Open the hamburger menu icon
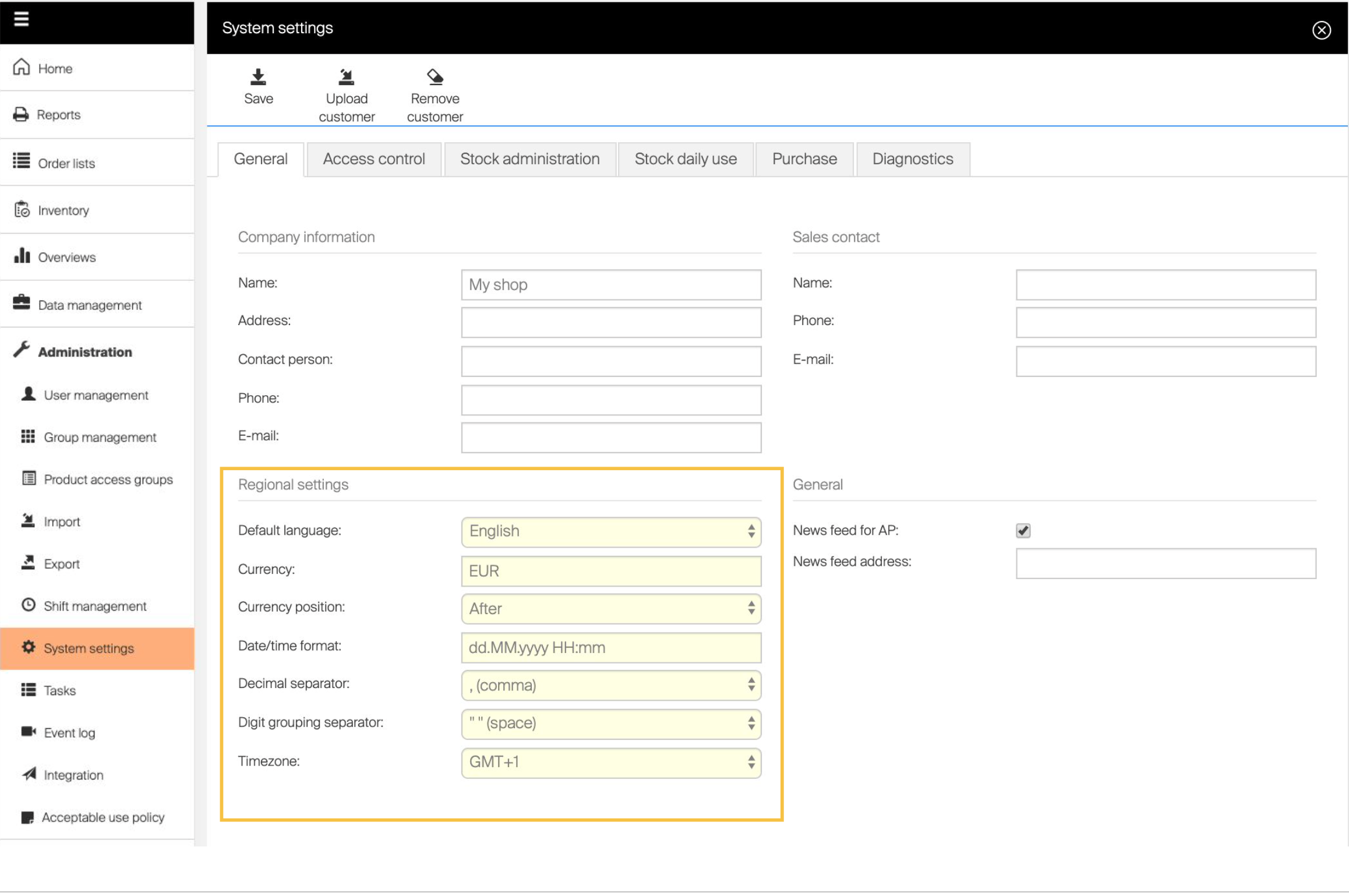 (22, 19)
